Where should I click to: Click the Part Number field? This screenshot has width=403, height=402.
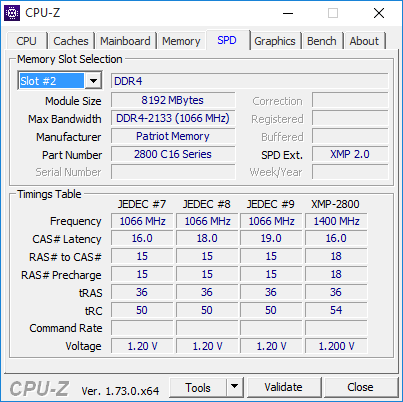173,154
